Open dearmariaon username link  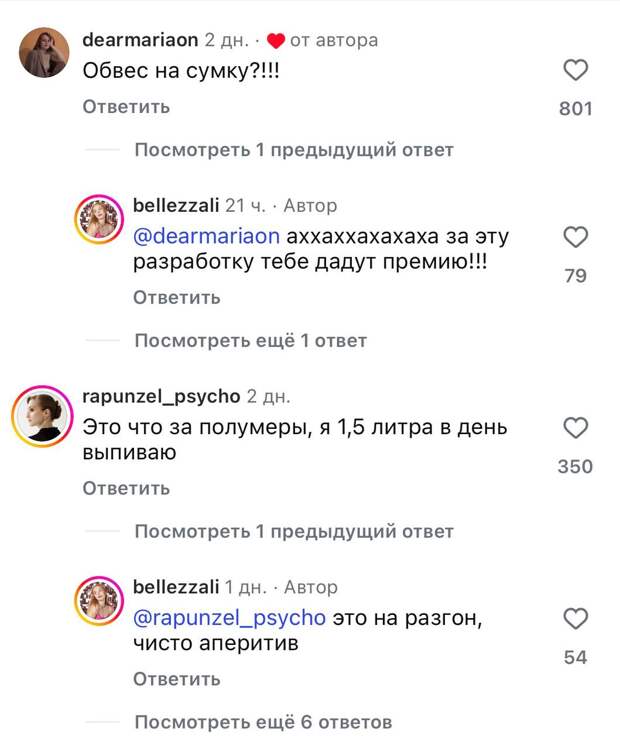(x=140, y=40)
